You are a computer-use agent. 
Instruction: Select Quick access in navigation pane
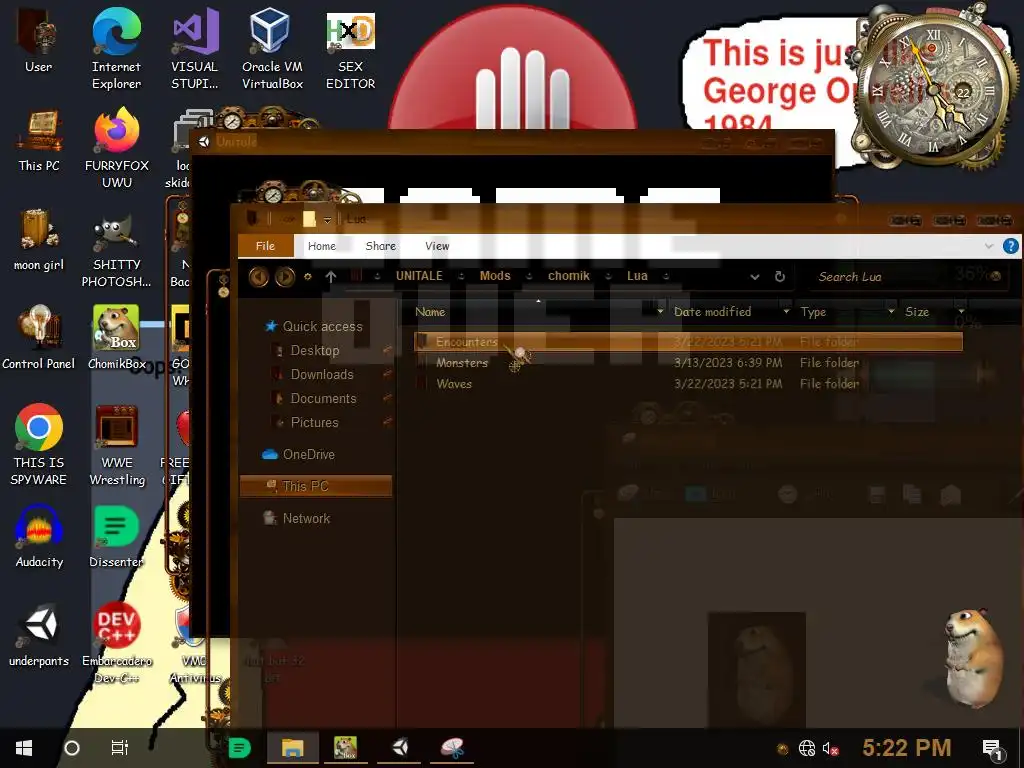point(313,327)
